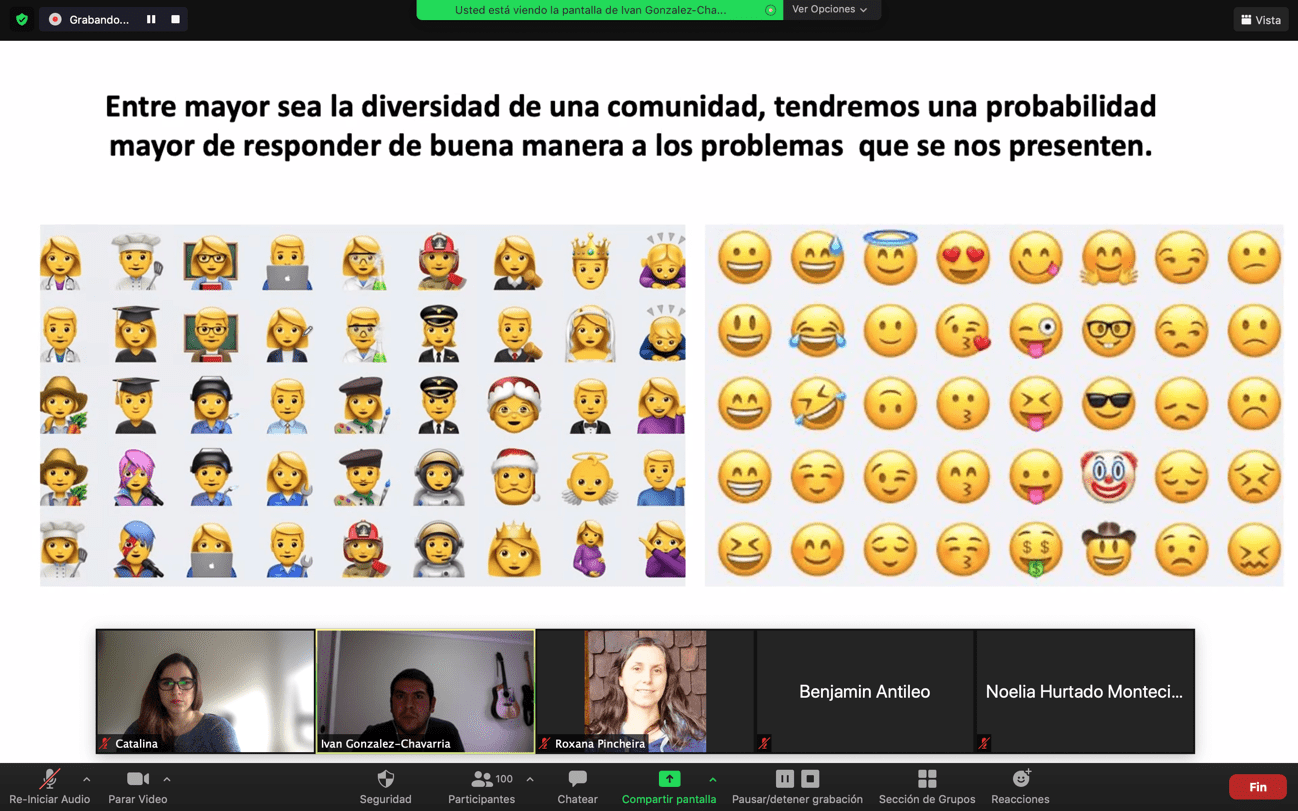1298x811 pixels.
Task: Click the green encryption shield icon
Action: coord(22,19)
